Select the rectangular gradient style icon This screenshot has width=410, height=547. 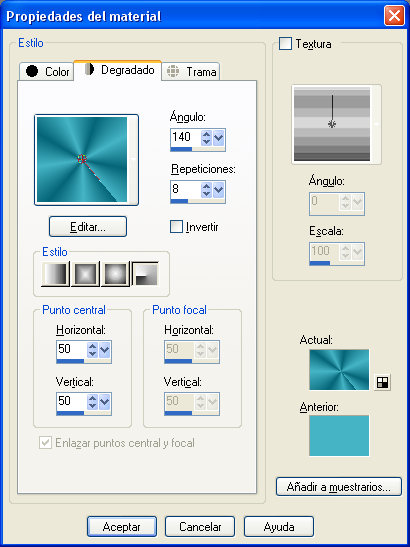click(85, 274)
